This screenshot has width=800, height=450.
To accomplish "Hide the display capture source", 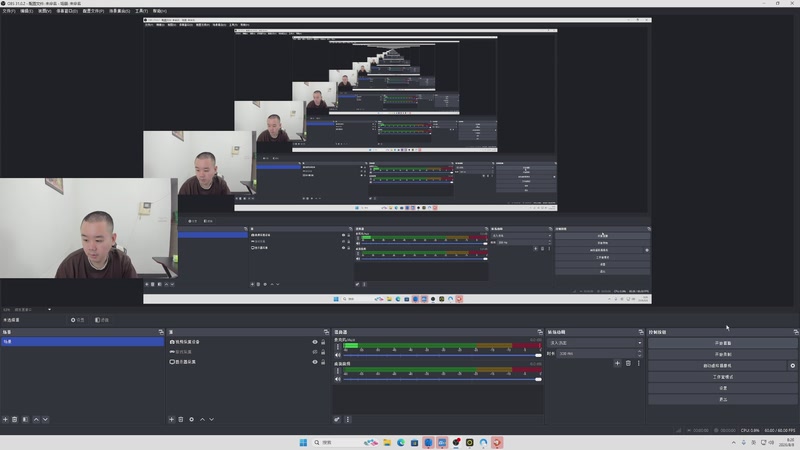I will tap(315, 362).
